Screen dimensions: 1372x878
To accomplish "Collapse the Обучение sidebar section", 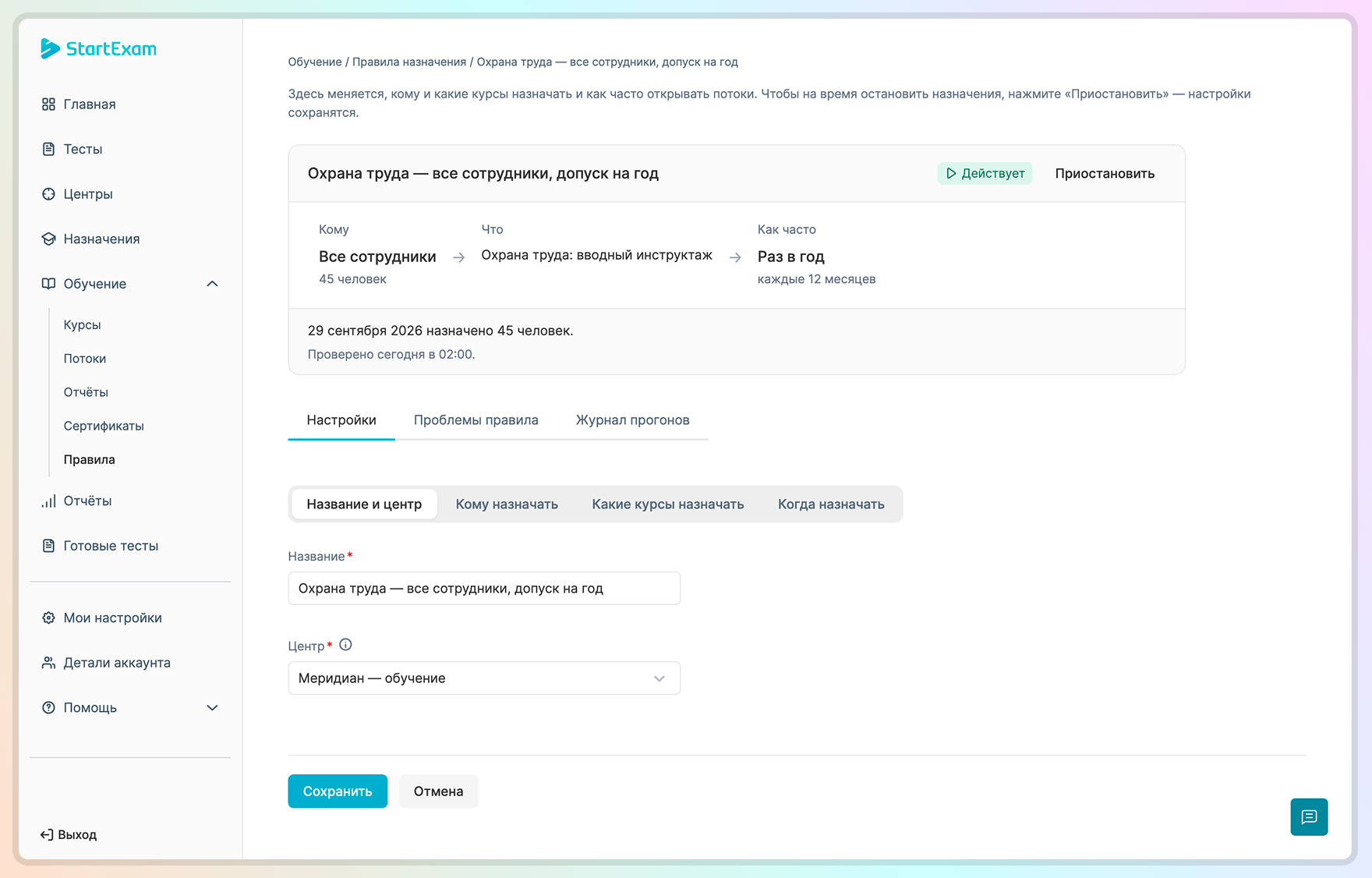I will (212, 284).
